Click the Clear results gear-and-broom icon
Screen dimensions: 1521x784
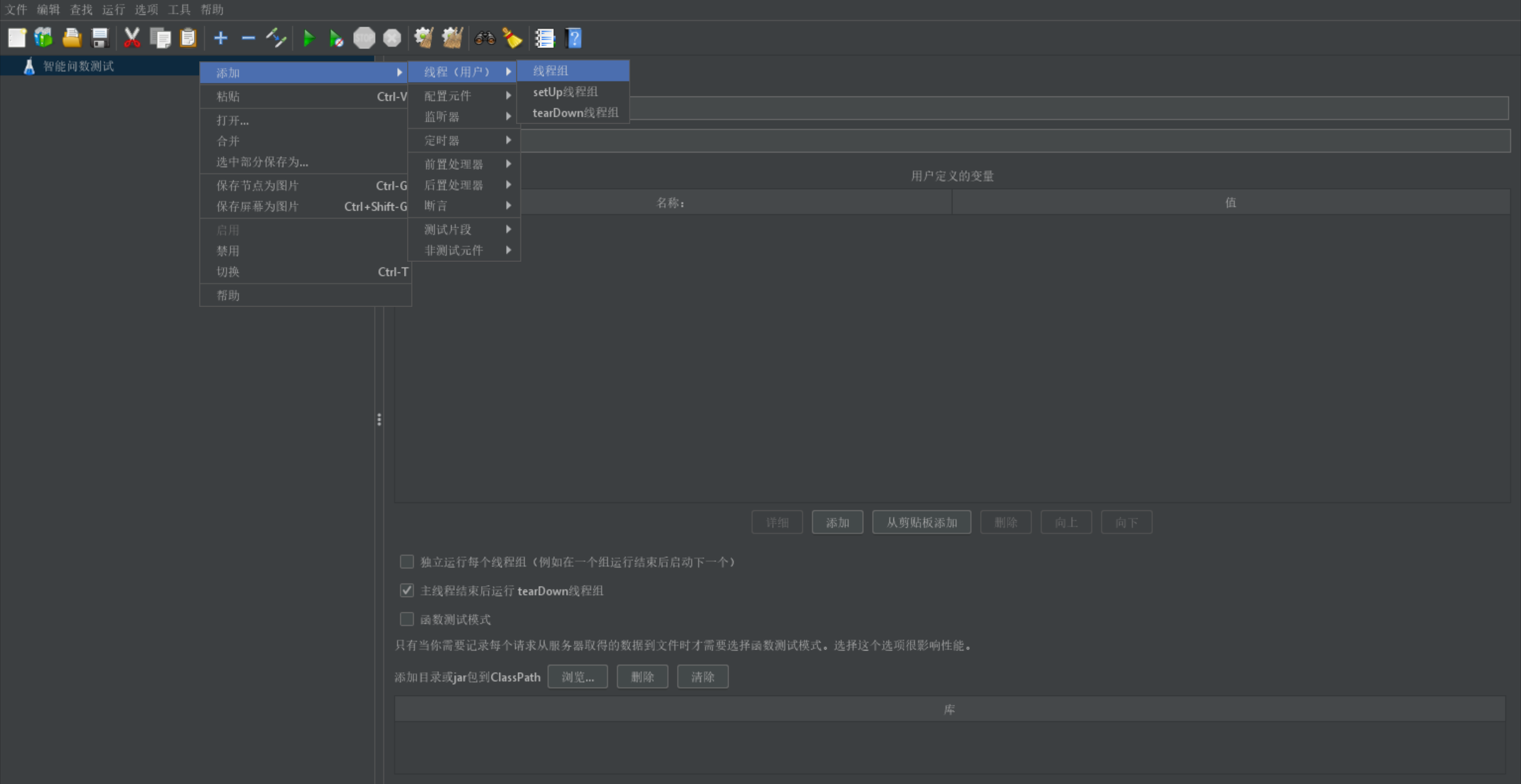[x=424, y=38]
